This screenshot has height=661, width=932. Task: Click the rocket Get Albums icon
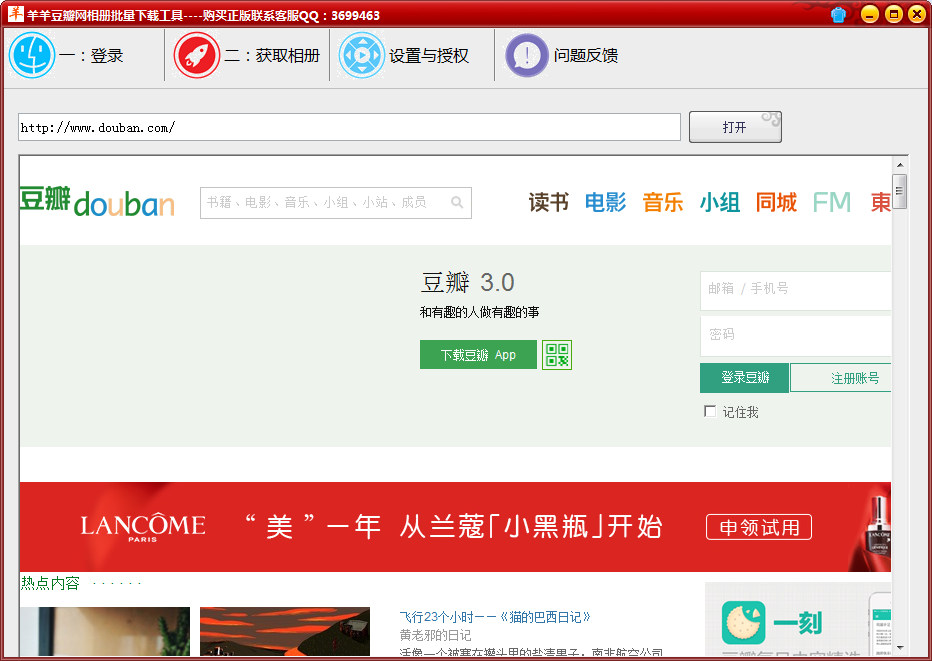pyautogui.click(x=197, y=56)
